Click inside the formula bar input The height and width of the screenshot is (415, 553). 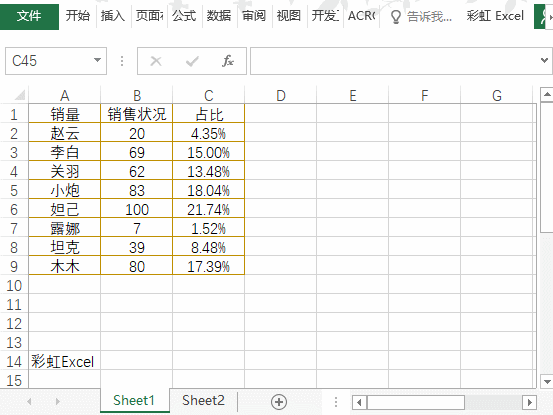pos(394,61)
